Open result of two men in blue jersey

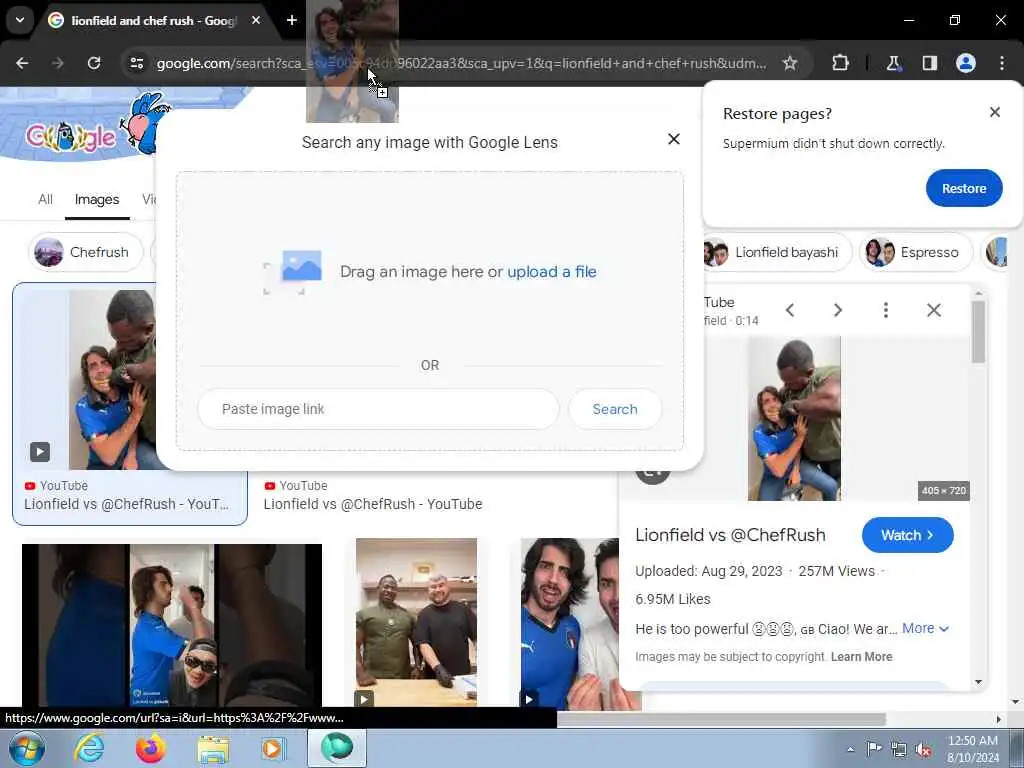pos(569,624)
